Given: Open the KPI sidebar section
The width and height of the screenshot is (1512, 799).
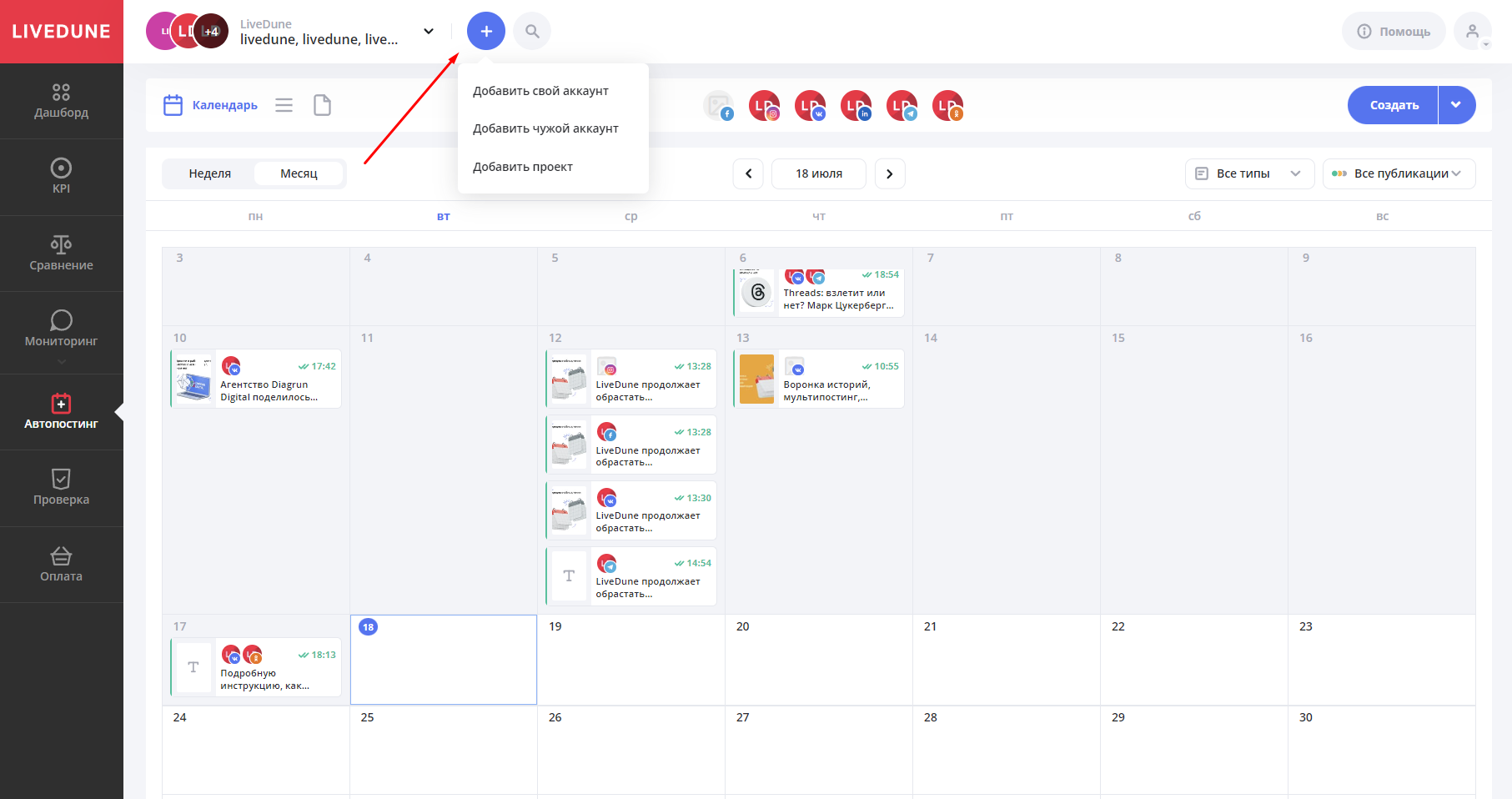Looking at the screenshot, I should coord(61,177).
